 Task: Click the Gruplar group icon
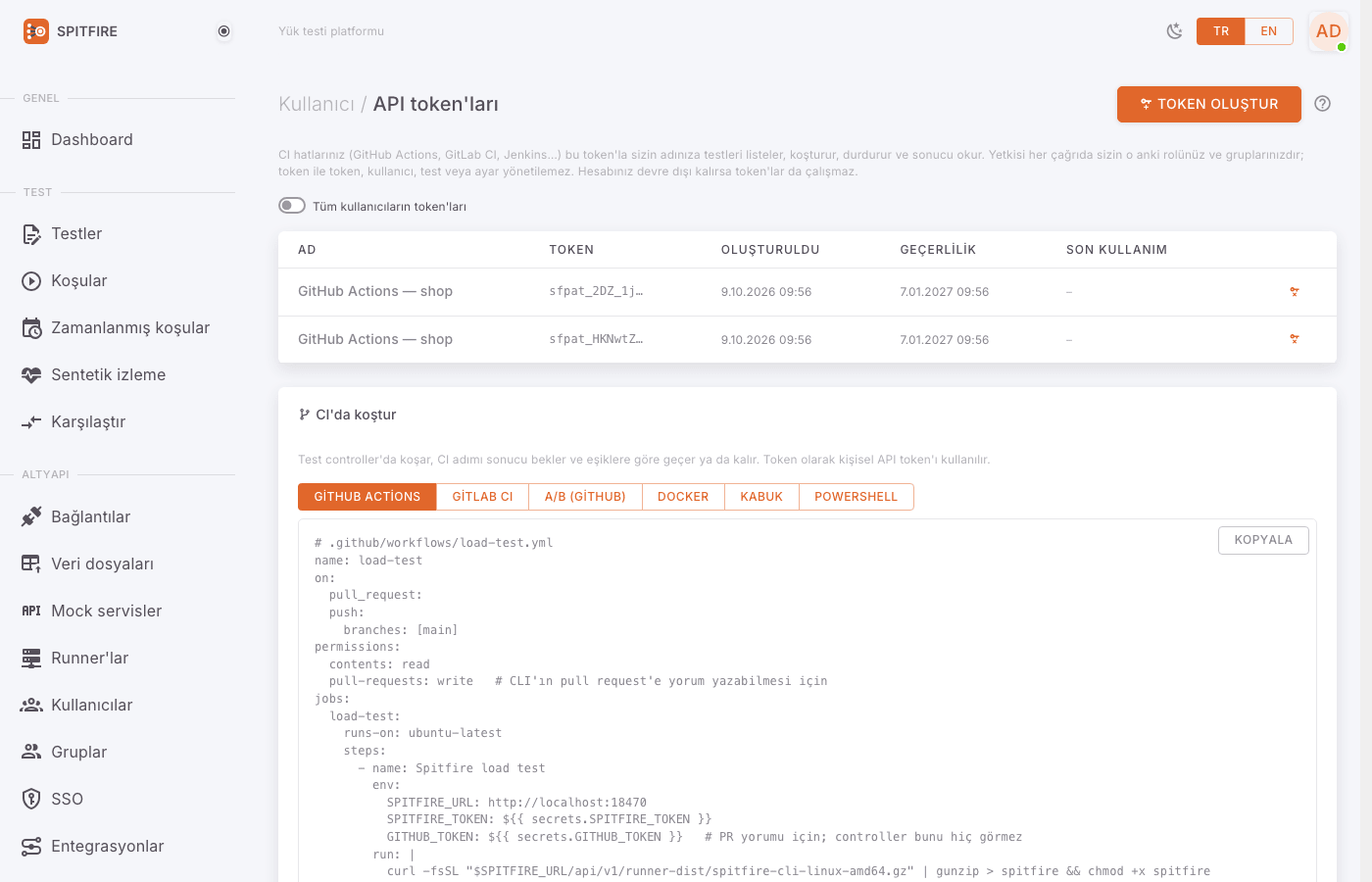pyautogui.click(x=31, y=752)
